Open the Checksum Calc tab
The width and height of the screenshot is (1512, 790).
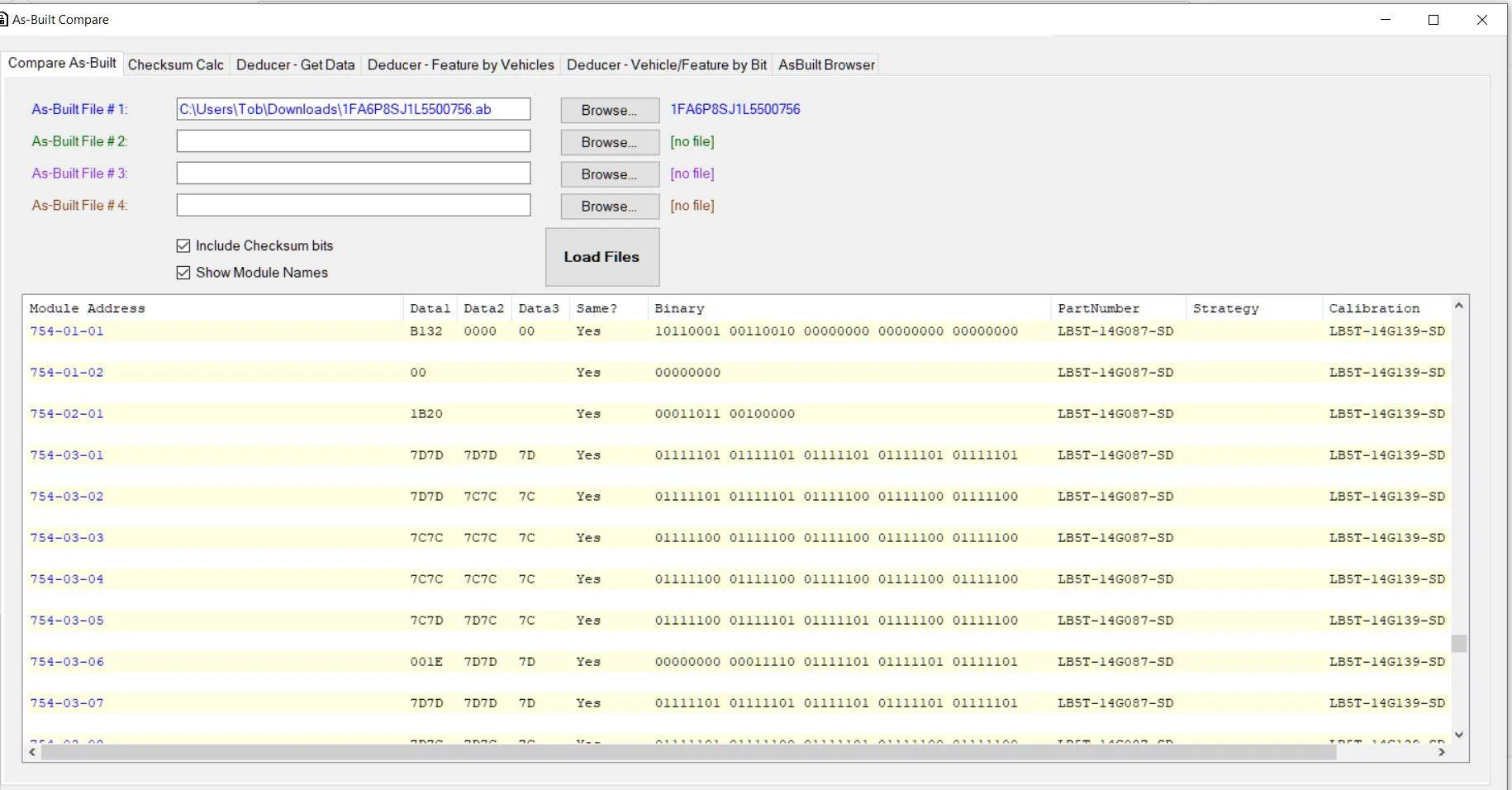[175, 64]
